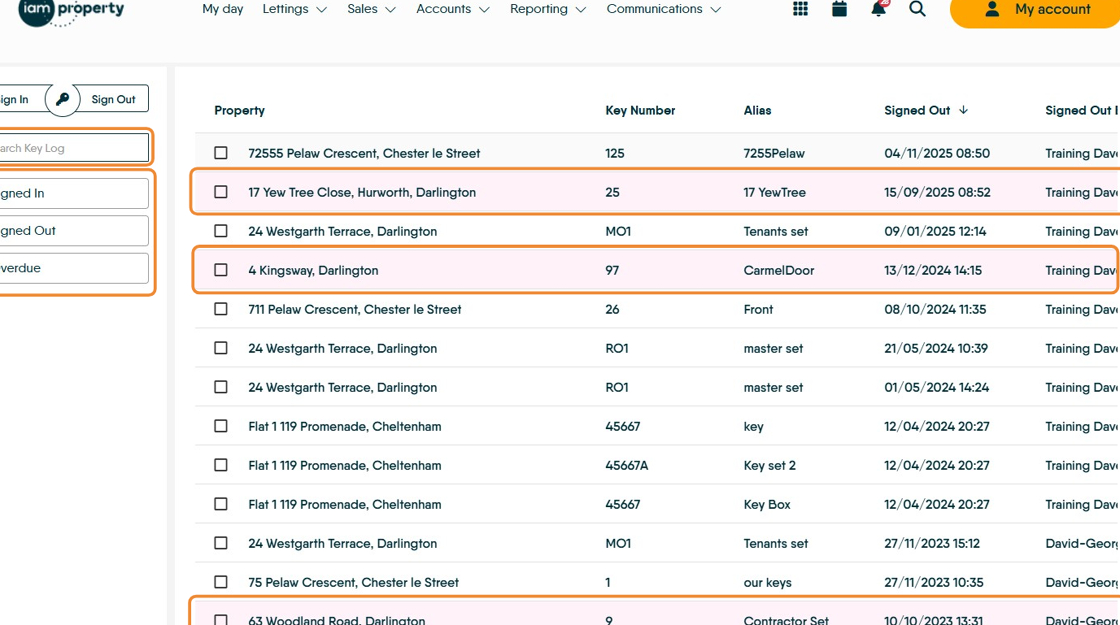Screen dimensions: 1120x625
Task: Expand the Sales menu
Action: pos(371,9)
